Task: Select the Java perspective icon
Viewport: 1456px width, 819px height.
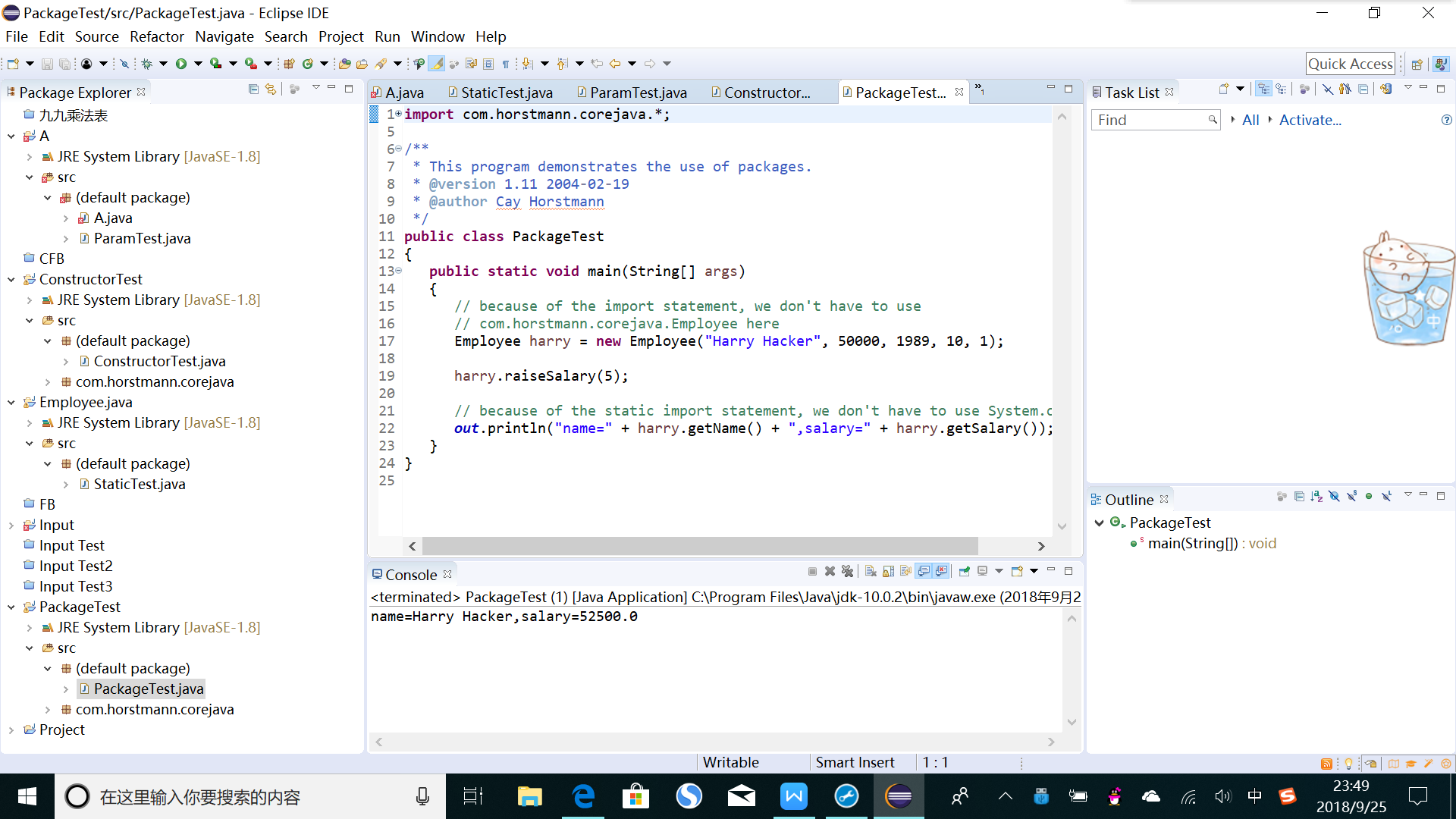Action: coord(1441,64)
